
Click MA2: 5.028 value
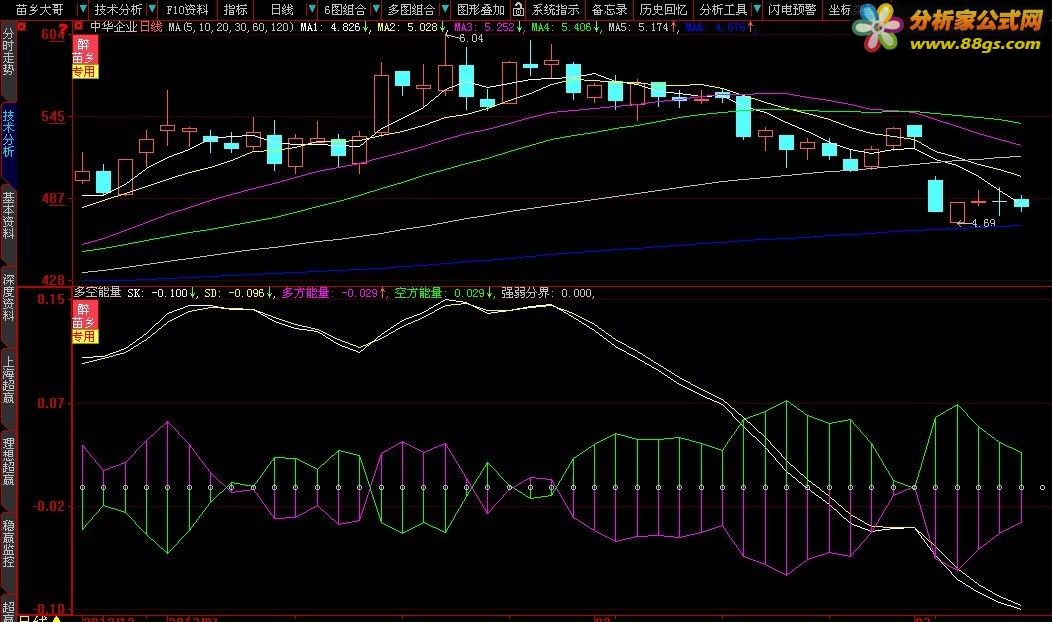coord(411,28)
